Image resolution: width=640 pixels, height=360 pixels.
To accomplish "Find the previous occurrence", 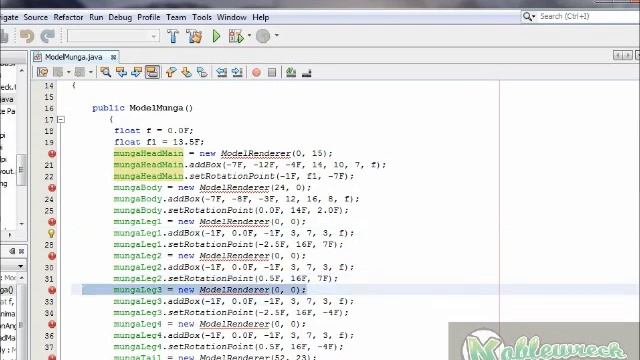I will pos(121,72).
